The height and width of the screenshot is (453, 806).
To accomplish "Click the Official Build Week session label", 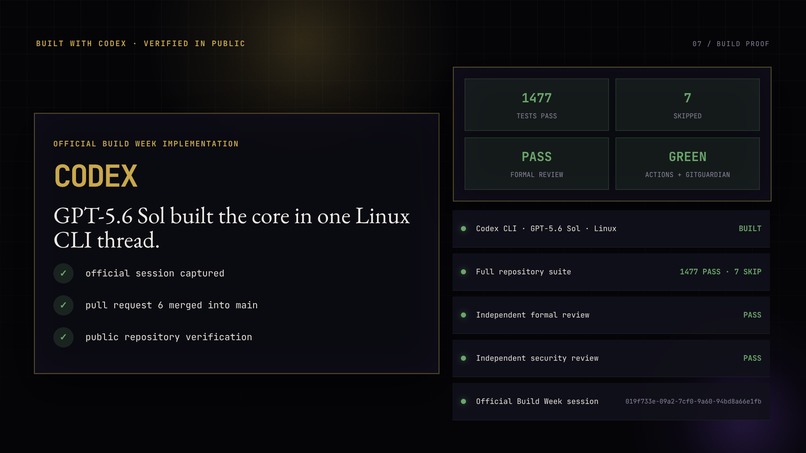I will click(x=537, y=401).
